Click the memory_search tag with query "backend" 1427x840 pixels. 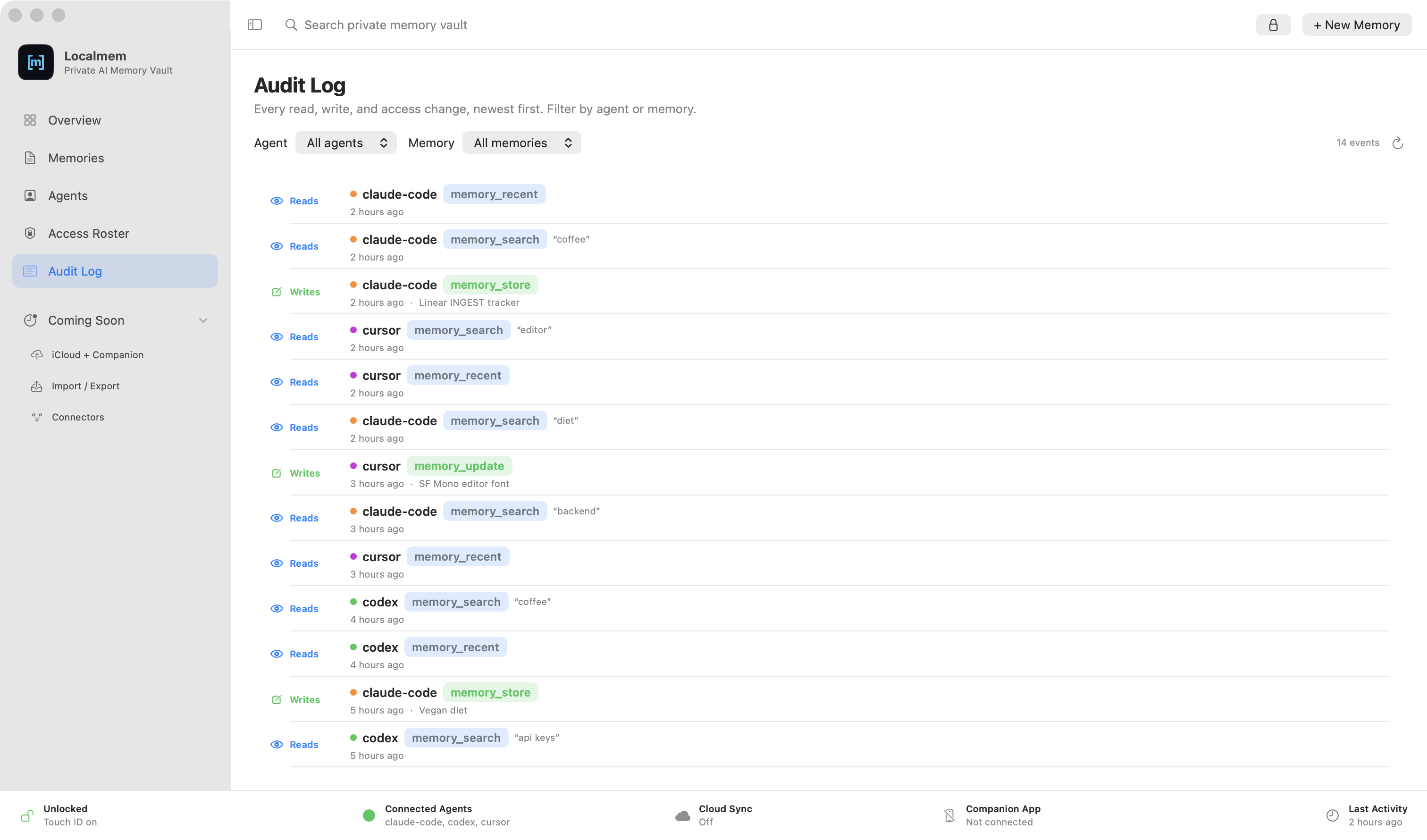point(495,512)
